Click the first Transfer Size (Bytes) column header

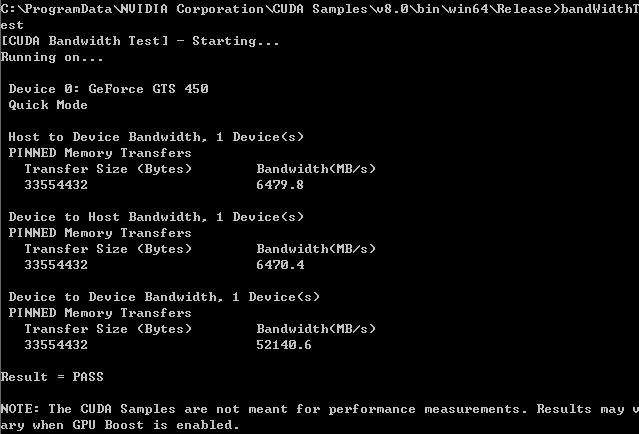click(108, 169)
